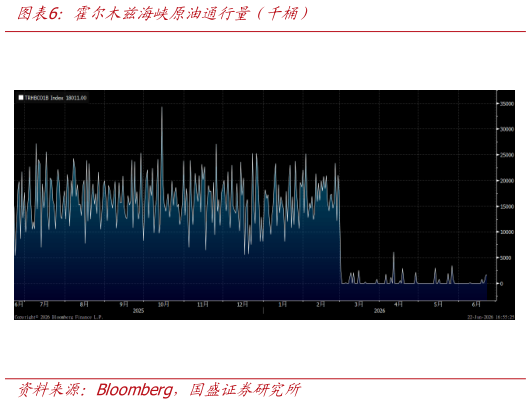Select the legend text 'TRHBCOIB Index 18011.00'
This screenshot has height=404, width=531.
(56, 98)
